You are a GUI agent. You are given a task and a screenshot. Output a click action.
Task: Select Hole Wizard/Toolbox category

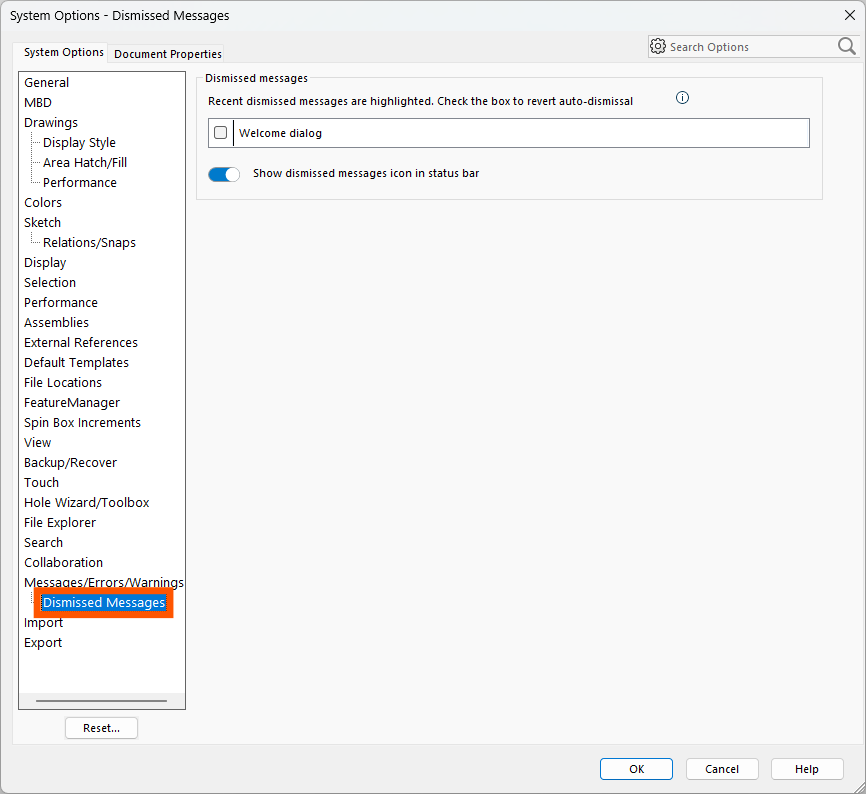[87, 503]
